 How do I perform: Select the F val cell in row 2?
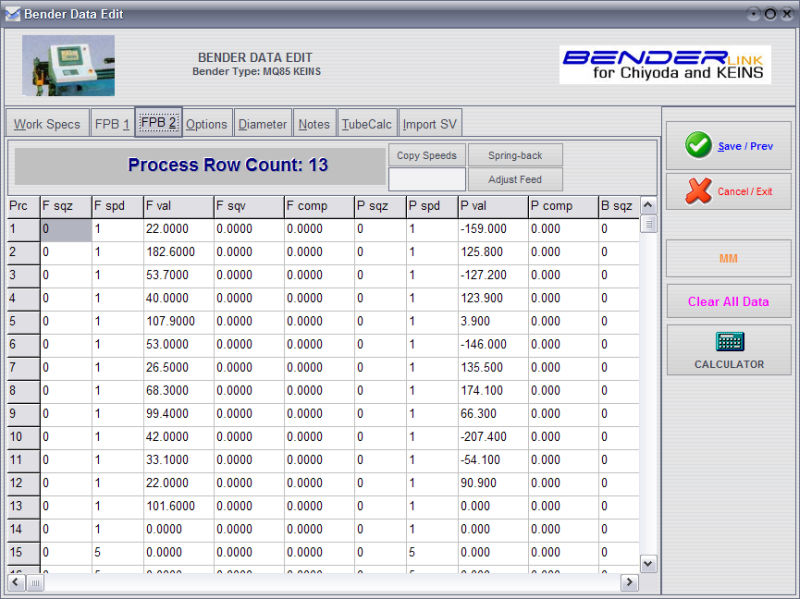click(x=177, y=252)
